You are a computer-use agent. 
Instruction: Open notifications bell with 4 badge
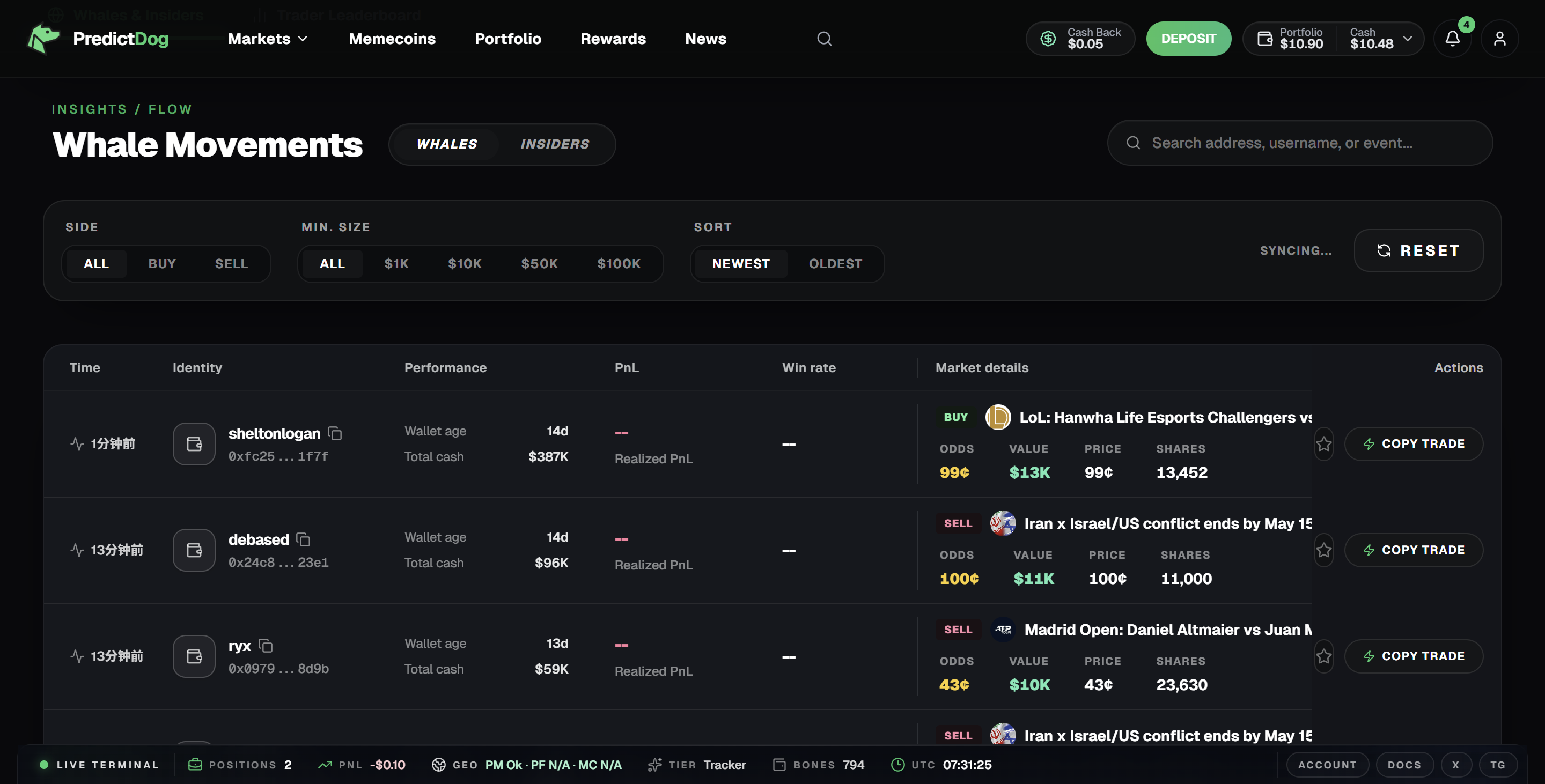click(1453, 39)
